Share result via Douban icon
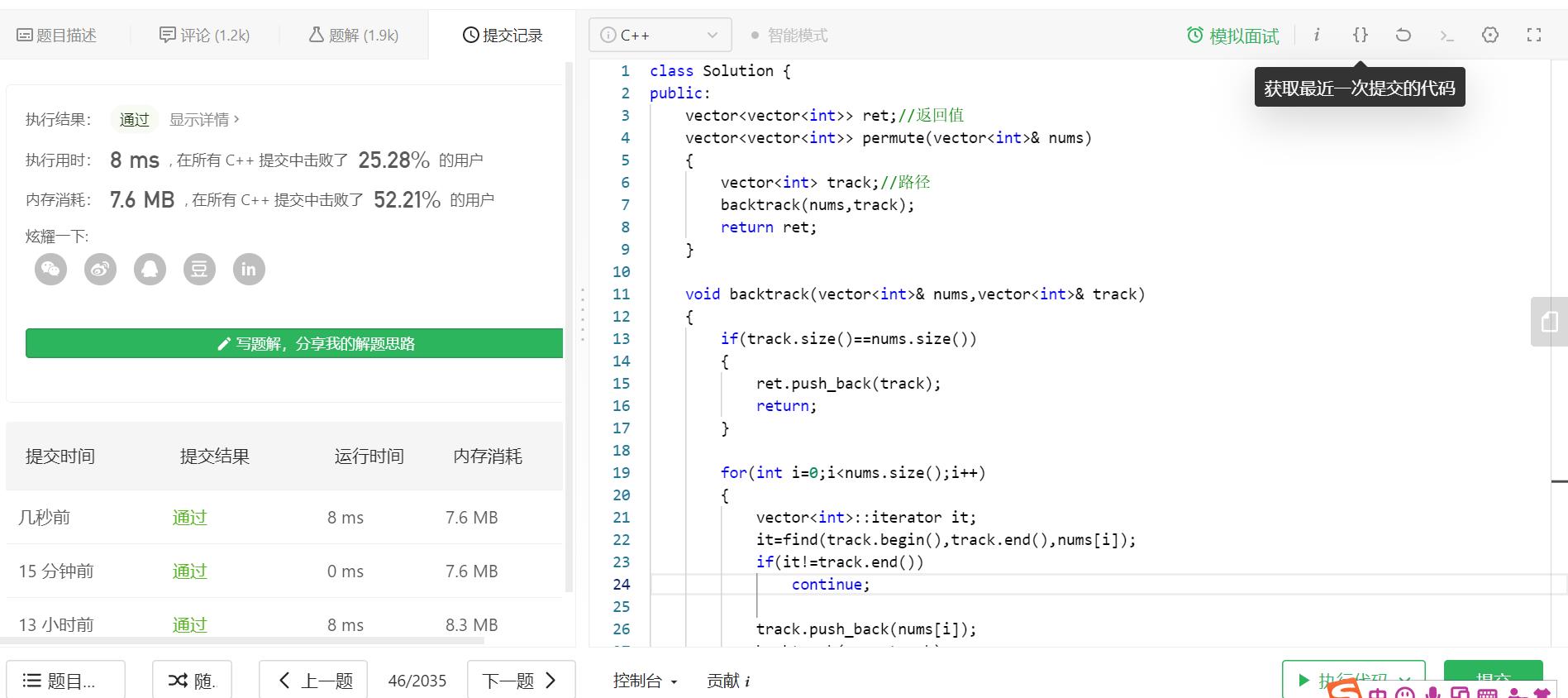Image resolution: width=1568 pixels, height=698 pixels. tap(200, 269)
